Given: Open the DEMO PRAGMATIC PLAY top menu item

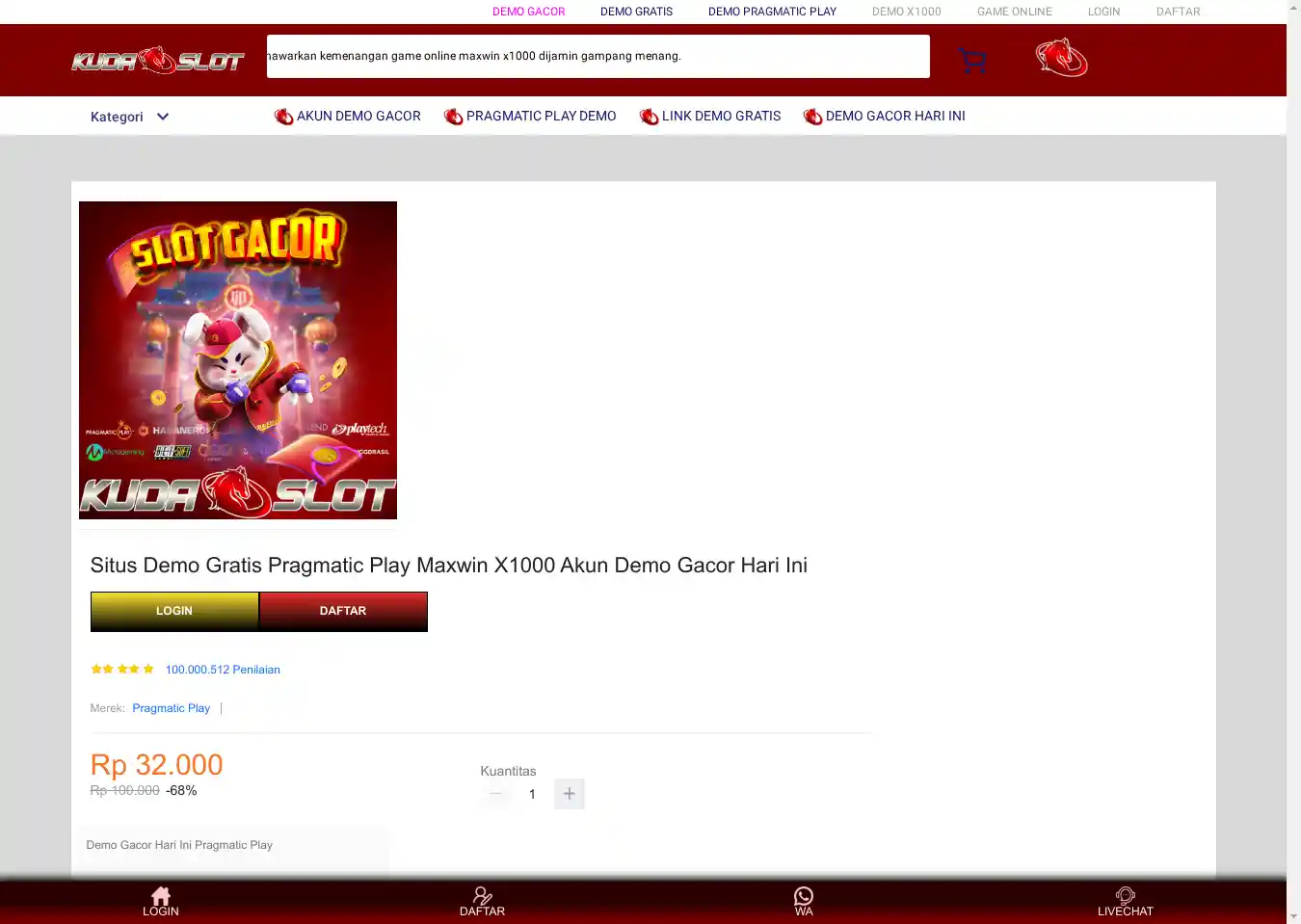Looking at the screenshot, I should [x=772, y=12].
